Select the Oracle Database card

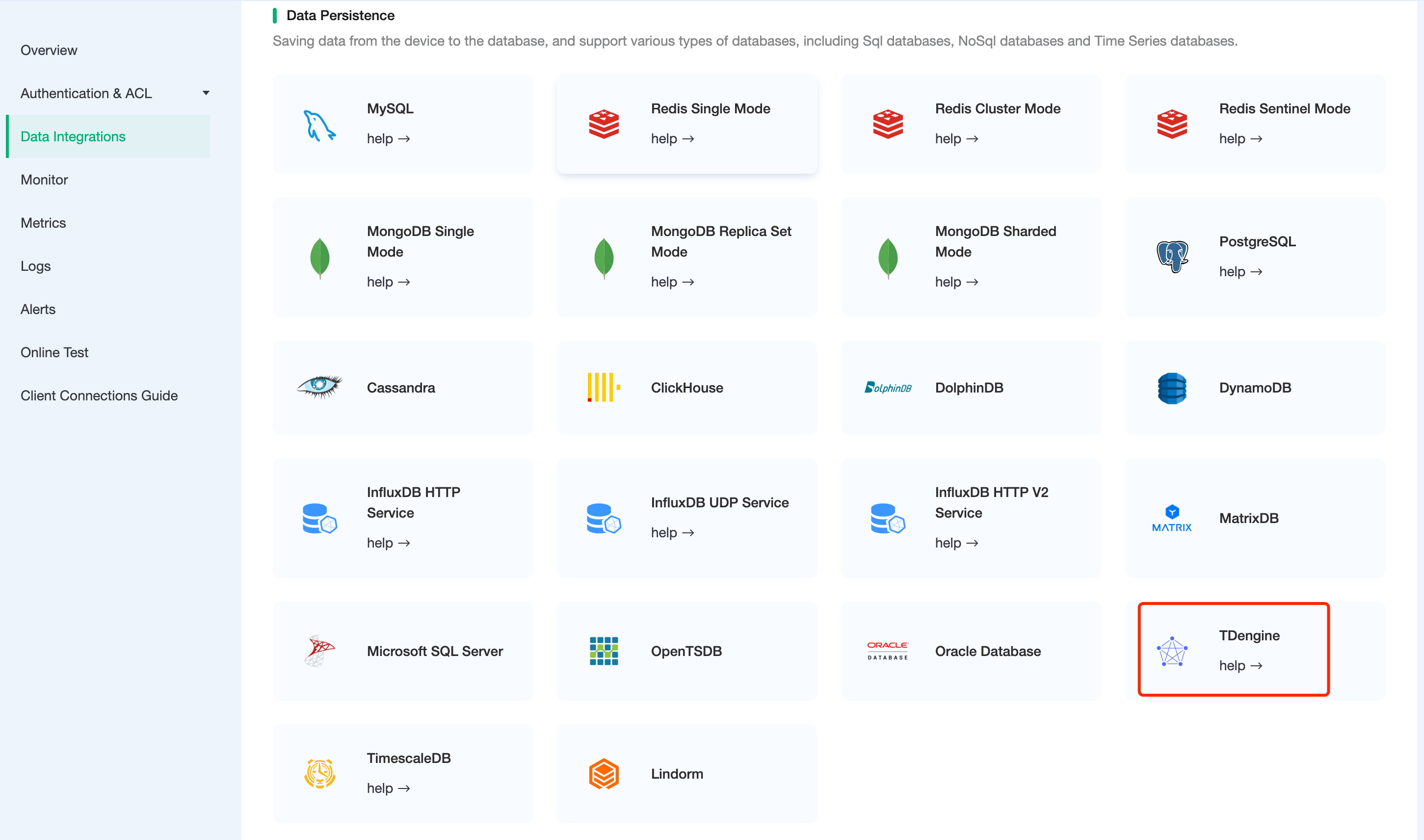tap(971, 651)
